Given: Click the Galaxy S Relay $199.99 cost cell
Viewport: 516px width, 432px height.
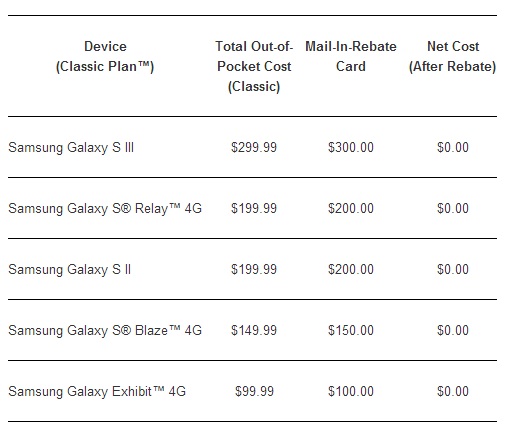Looking at the screenshot, I should pos(254,208).
